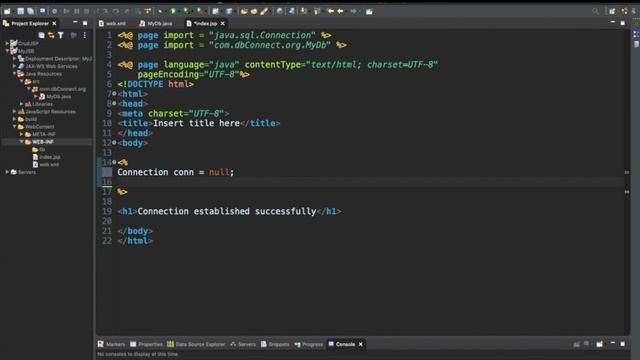This screenshot has width=640, height=360.
Task: Open the Data Source Explorer tab
Action: point(196,344)
